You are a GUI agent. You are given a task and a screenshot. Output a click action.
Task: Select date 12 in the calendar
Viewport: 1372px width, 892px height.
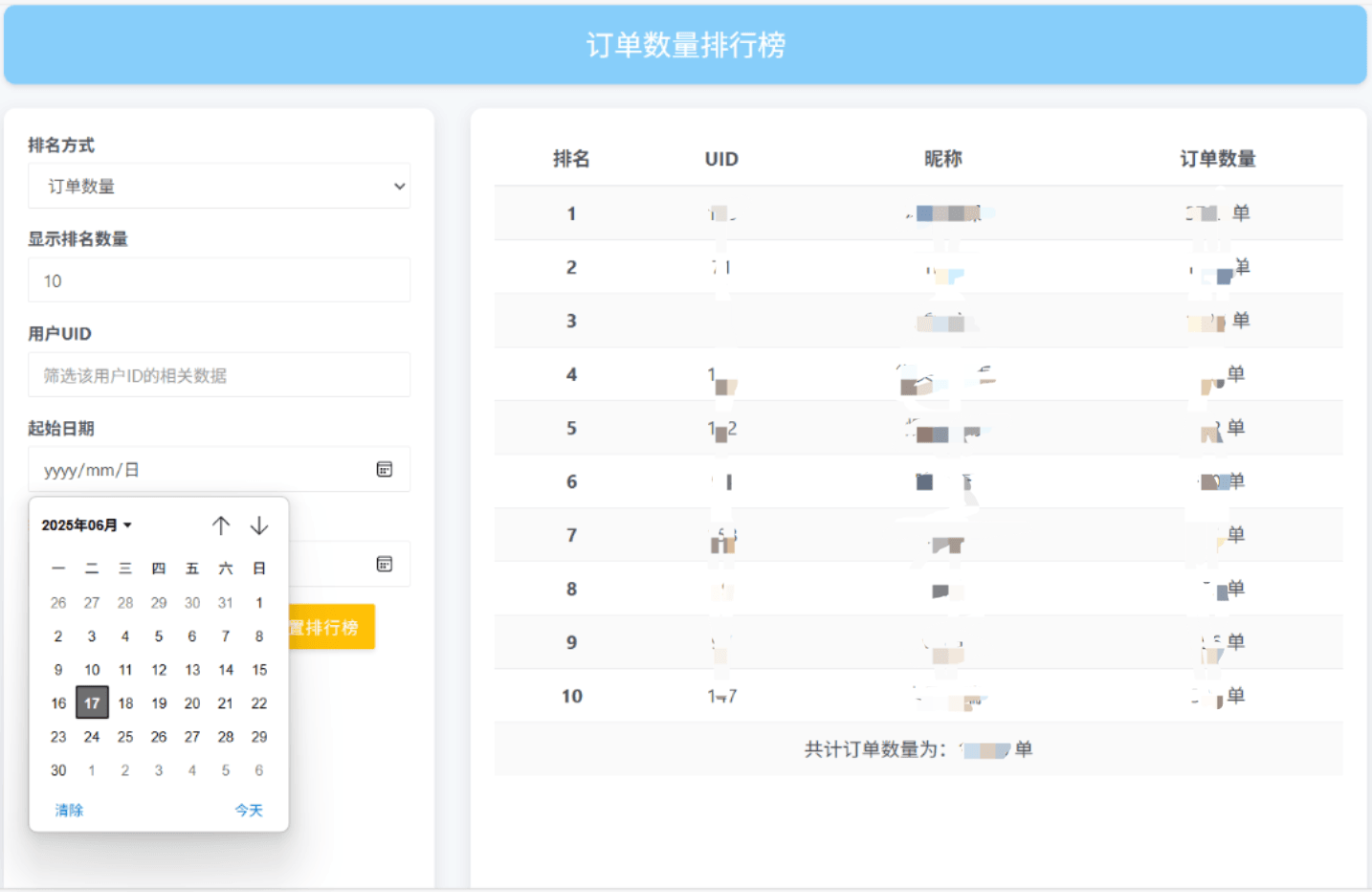(x=159, y=670)
